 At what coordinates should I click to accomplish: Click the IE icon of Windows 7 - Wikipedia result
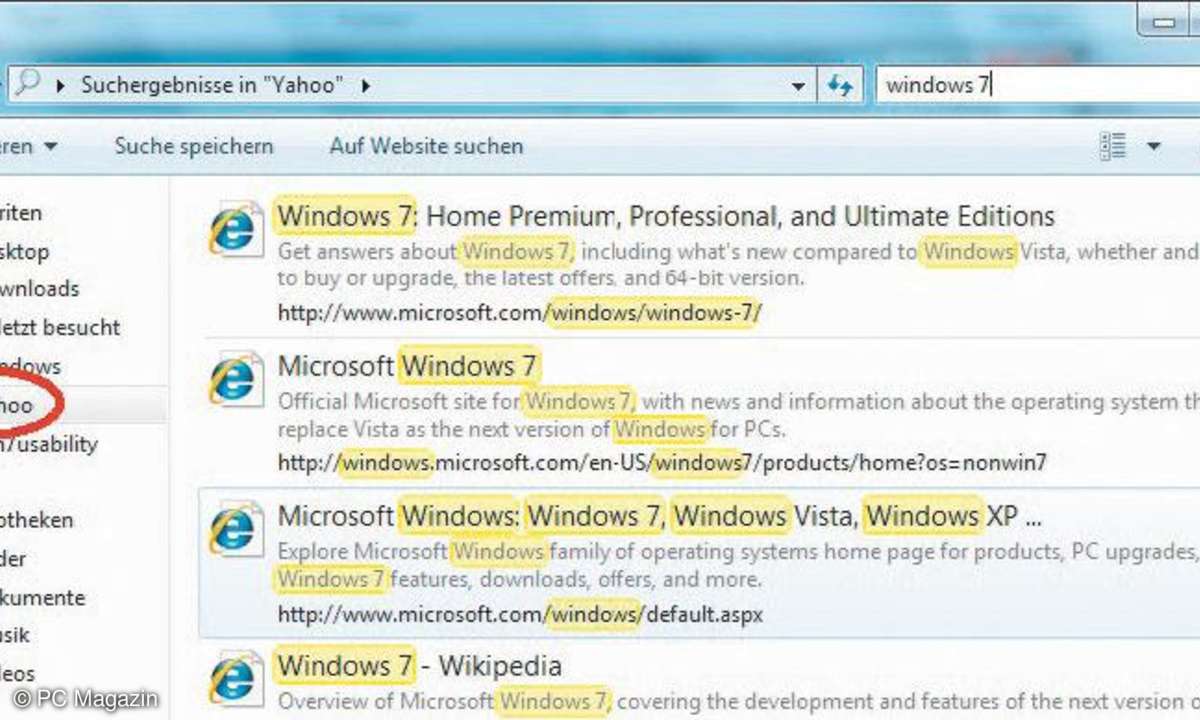pyautogui.click(x=236, y=677)
